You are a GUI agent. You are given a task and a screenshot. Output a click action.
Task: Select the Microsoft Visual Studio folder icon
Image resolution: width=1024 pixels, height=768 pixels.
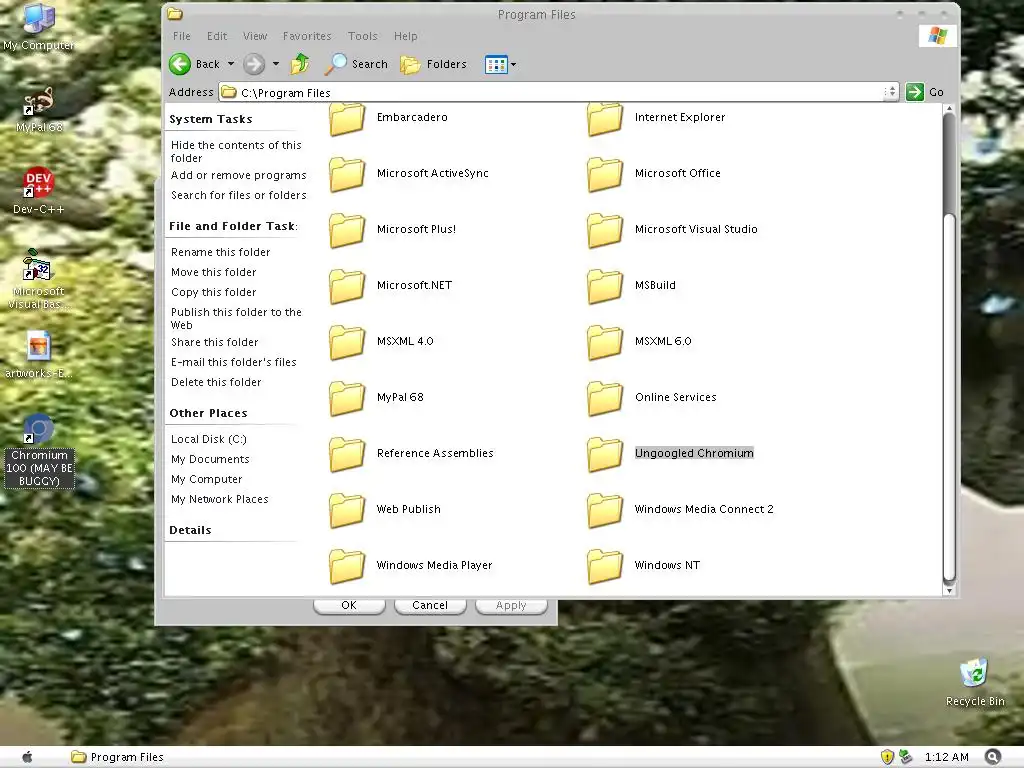605,231
